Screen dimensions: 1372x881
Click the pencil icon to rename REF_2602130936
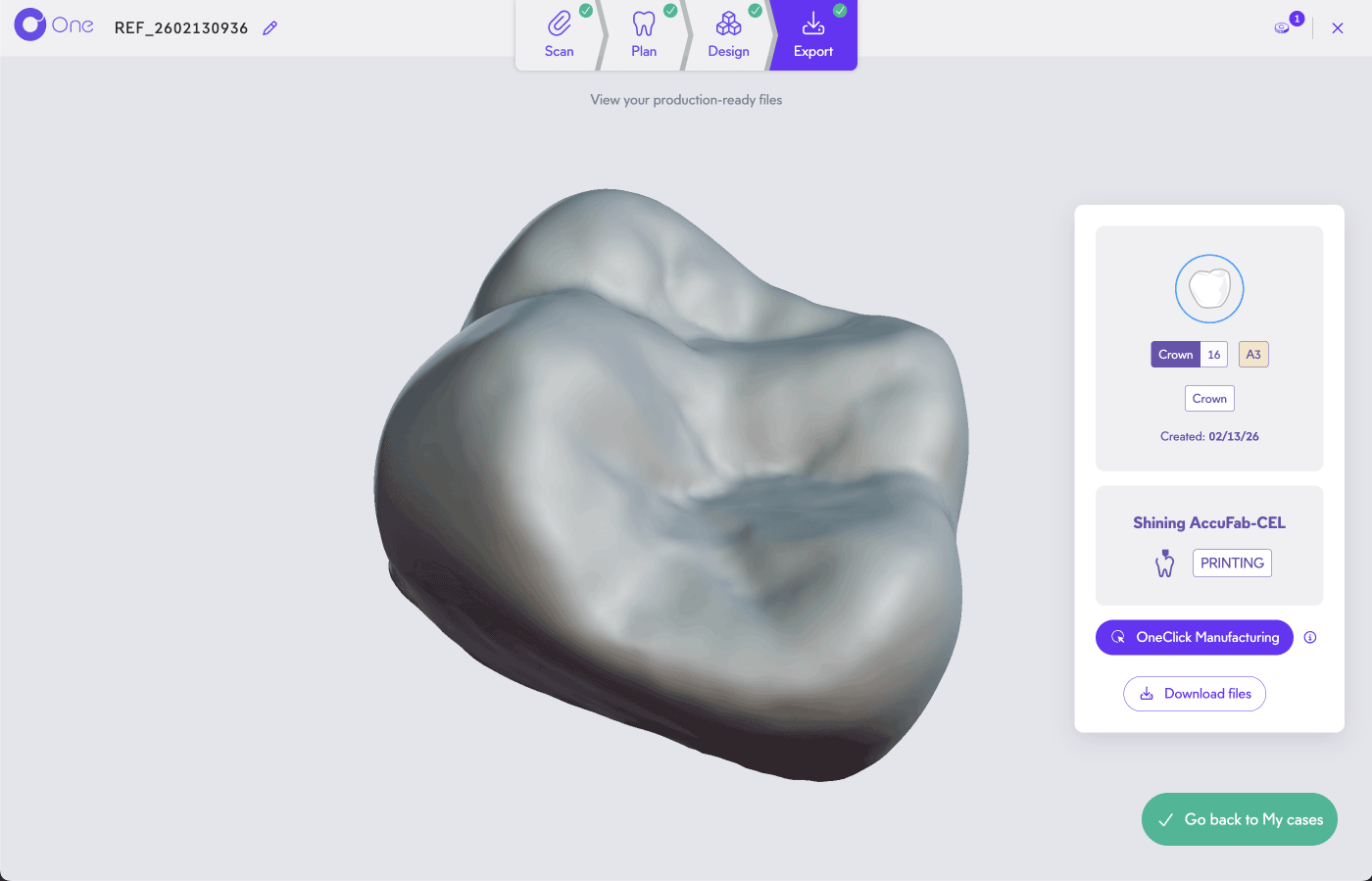click(269, 27)
